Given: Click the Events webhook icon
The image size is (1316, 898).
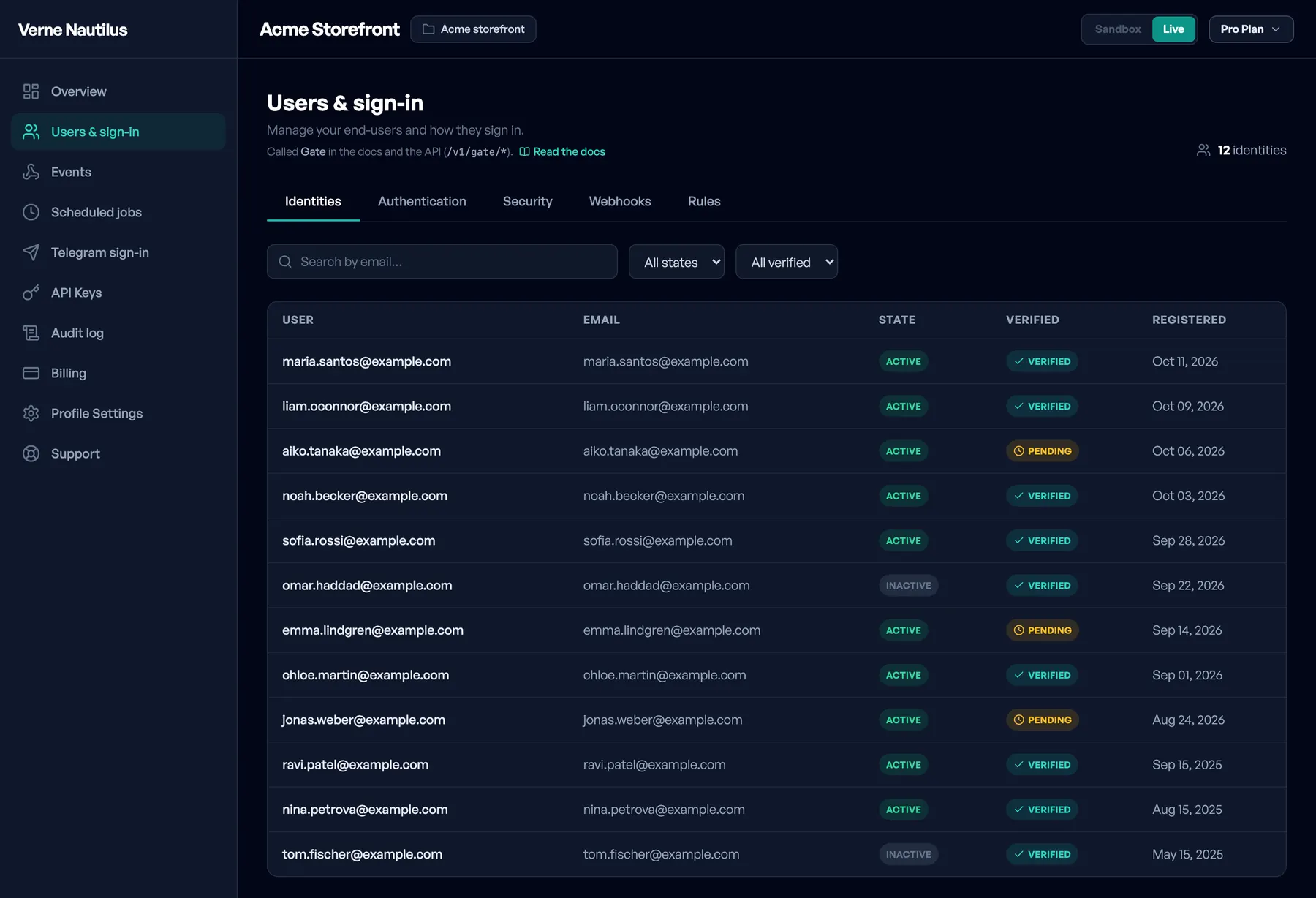Looking at the screenshot, I should click(31, 172).
